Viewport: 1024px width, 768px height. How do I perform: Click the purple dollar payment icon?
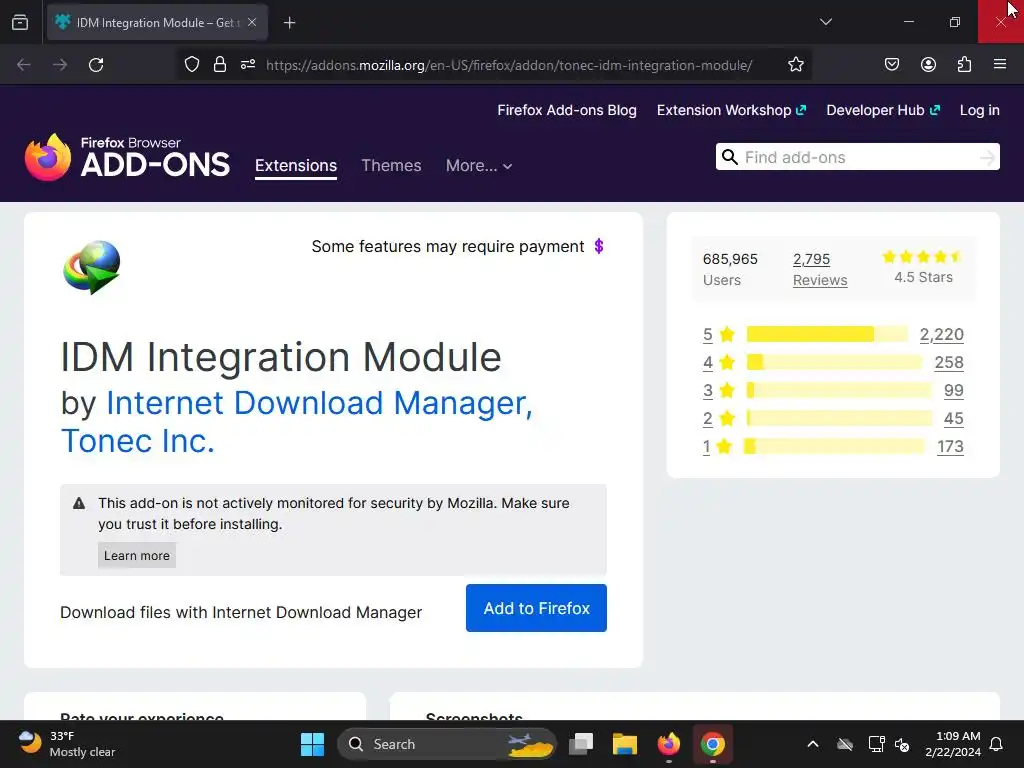coord(599,246)
